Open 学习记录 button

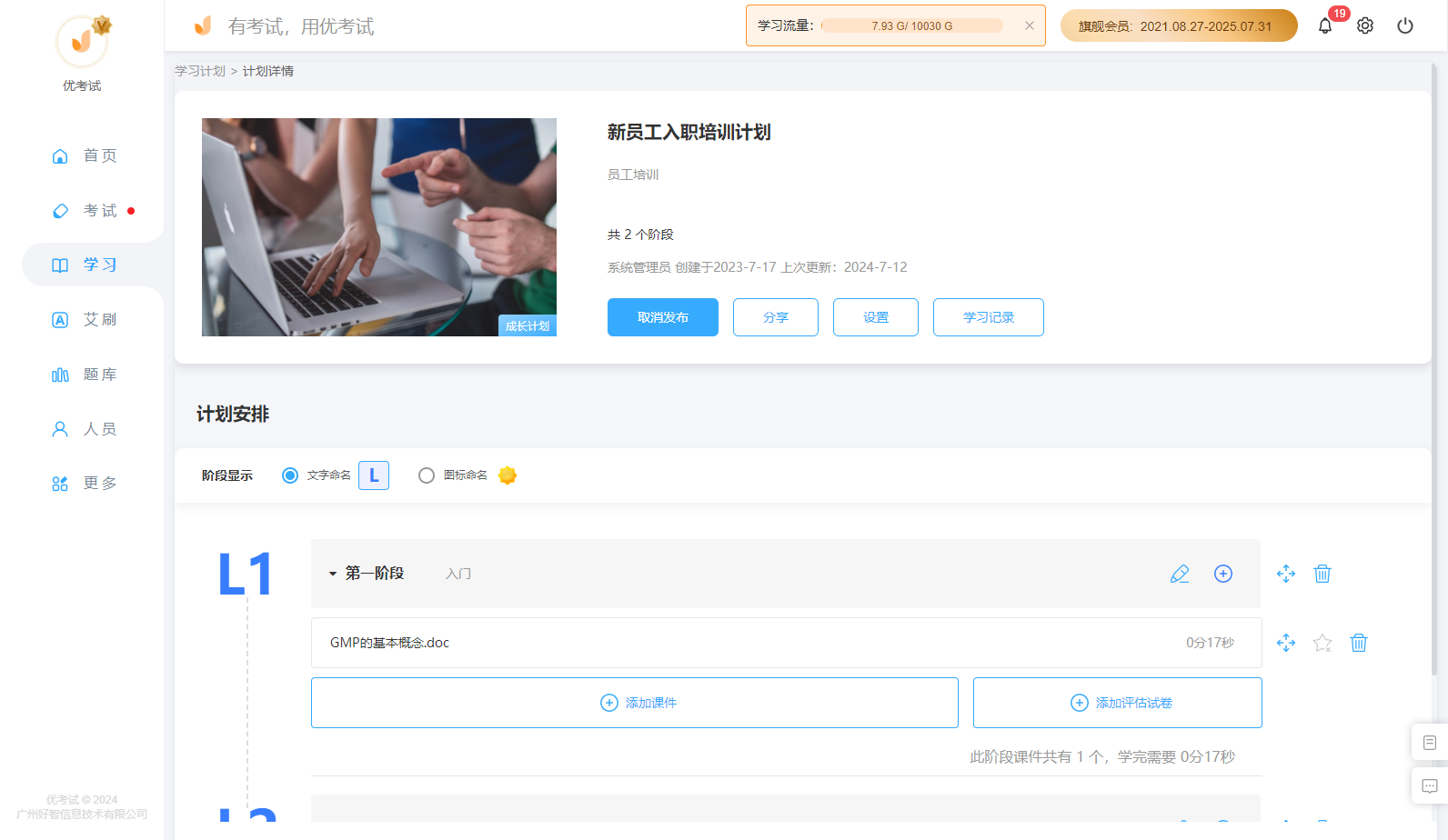[x=989, y=317]
